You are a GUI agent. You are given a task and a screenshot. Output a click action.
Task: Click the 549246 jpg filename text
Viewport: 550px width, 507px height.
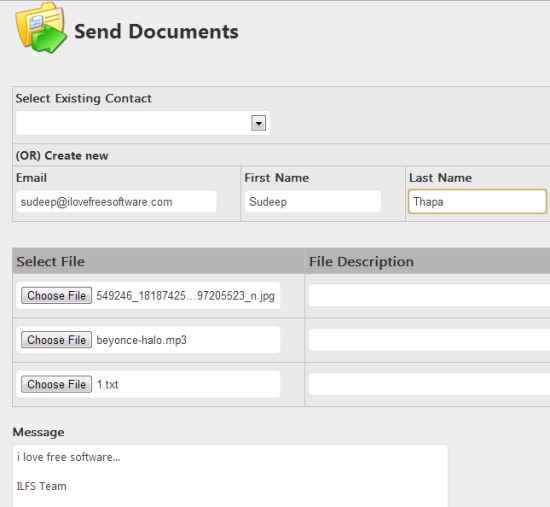coord(186,296)
